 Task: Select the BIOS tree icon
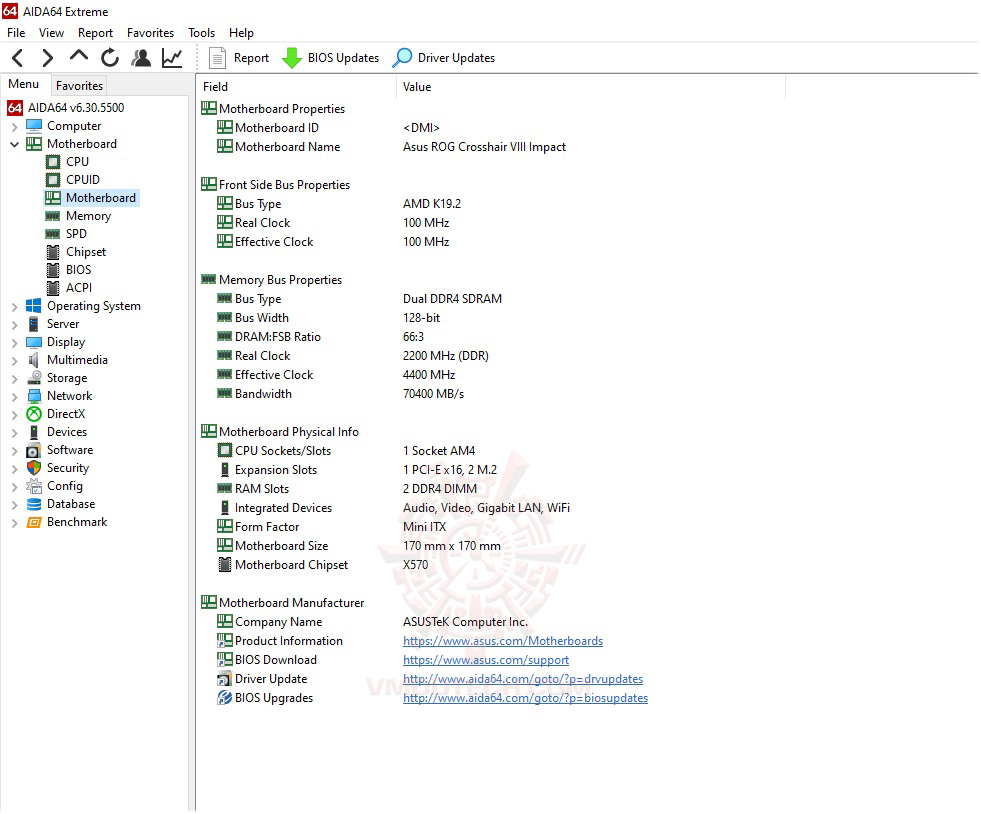[53, 270]
